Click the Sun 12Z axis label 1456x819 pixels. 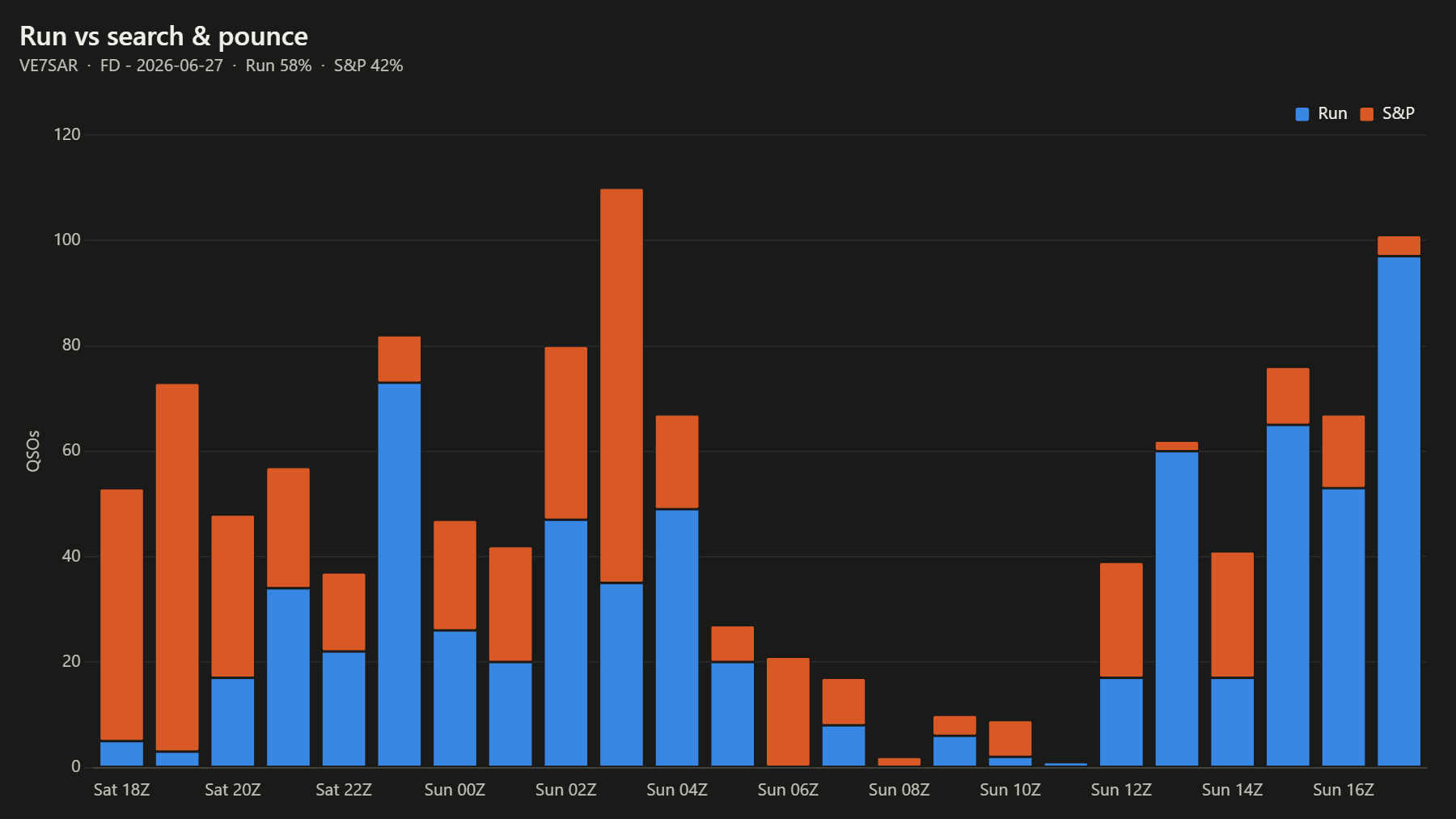pos(1121,790)
